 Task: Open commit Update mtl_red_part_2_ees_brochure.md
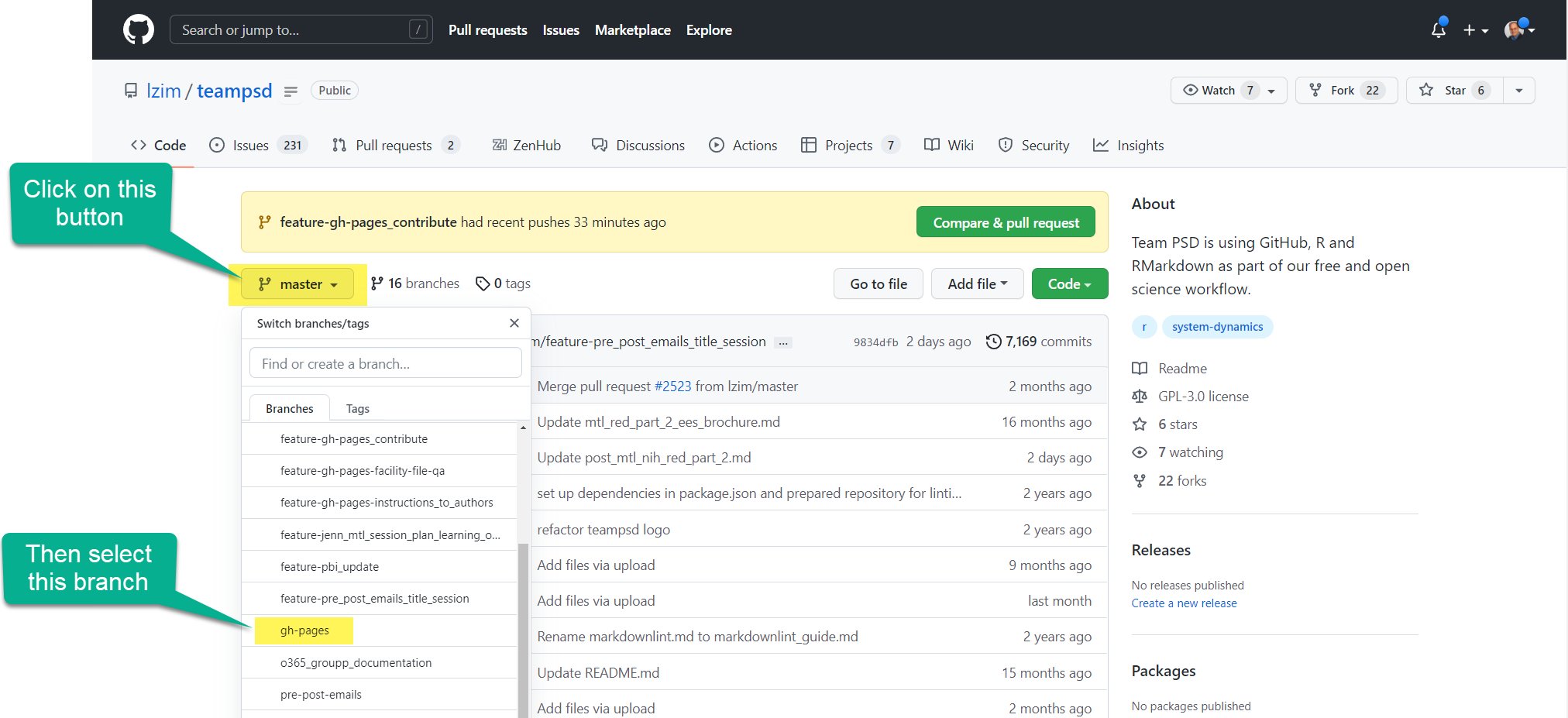tap(658, 422)
